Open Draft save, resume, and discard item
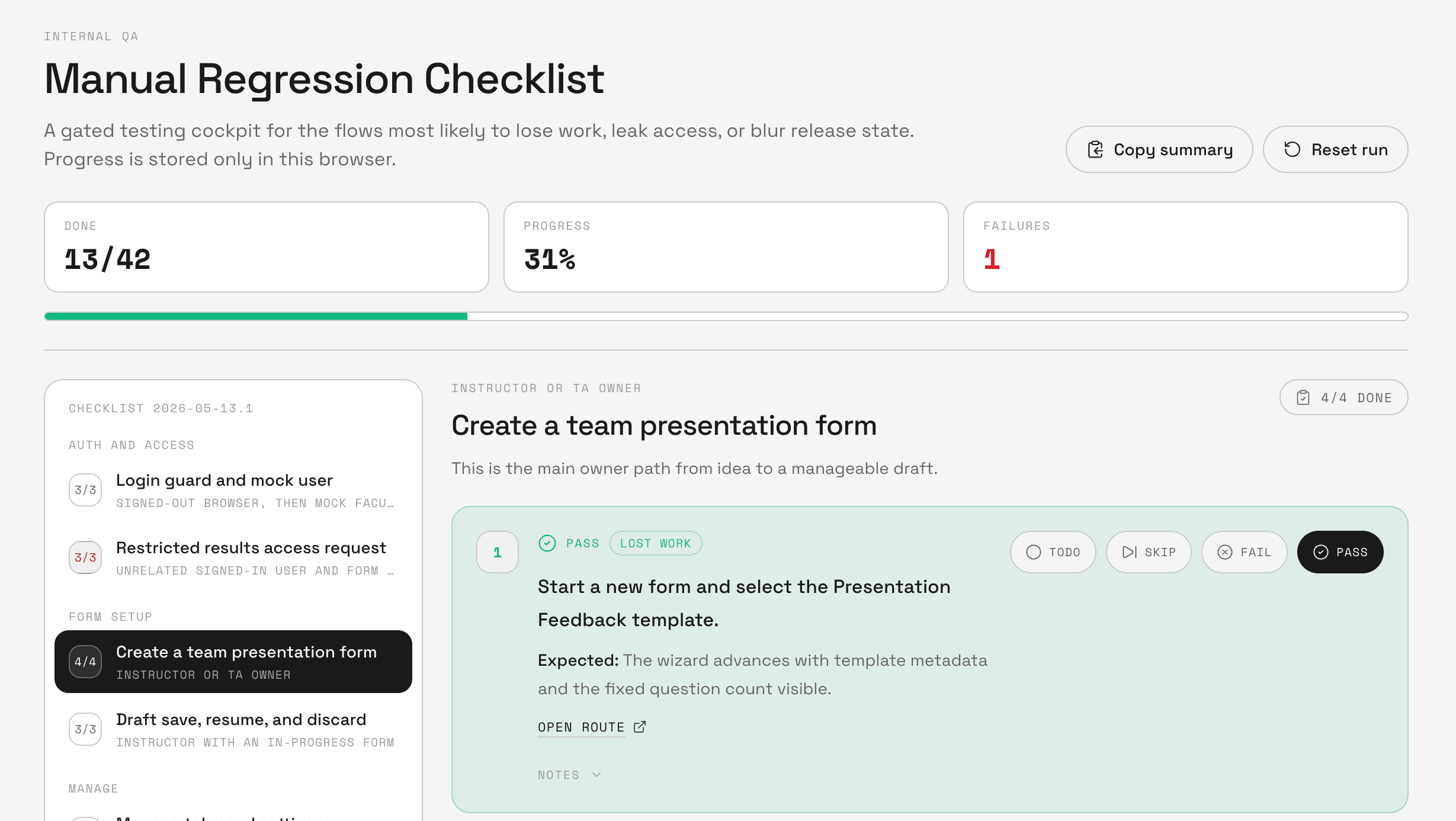 pyautogui.click(x=233, y=729)
